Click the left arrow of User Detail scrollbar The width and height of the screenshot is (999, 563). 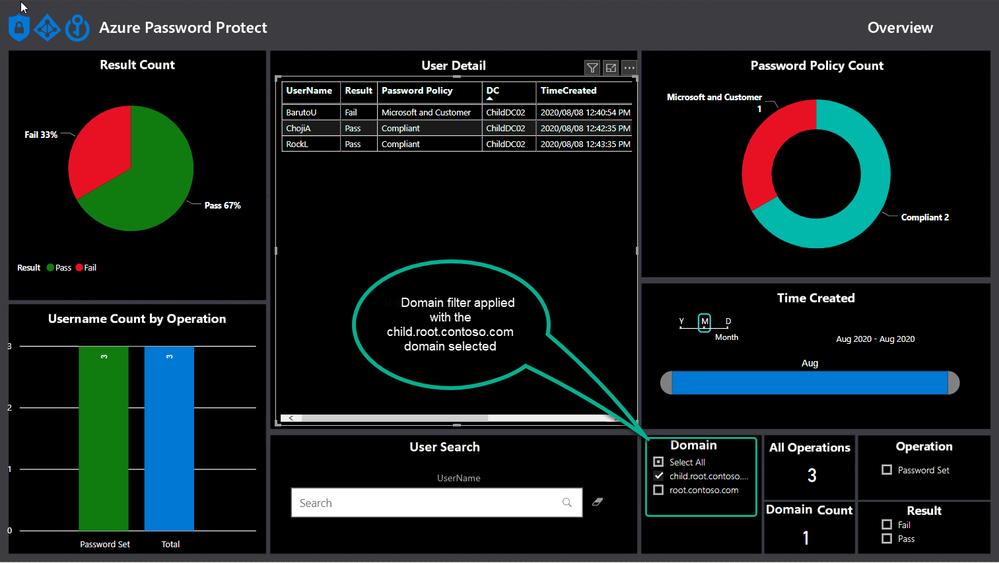coord(291,418)
